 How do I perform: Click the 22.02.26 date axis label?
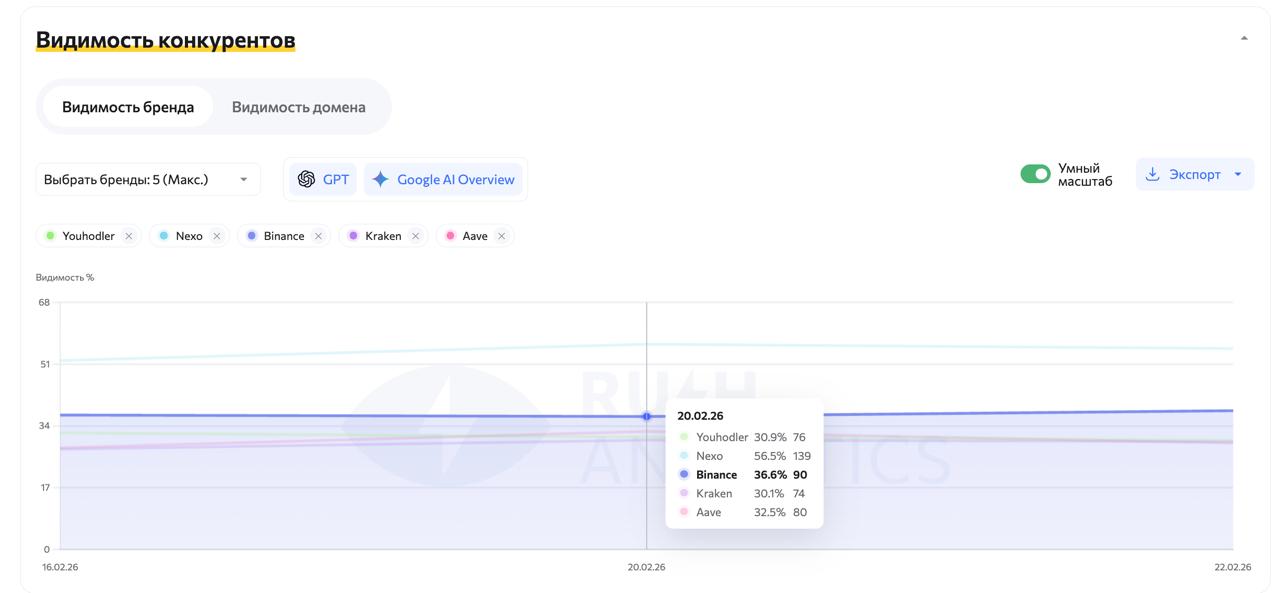(x=1232, y=567)
